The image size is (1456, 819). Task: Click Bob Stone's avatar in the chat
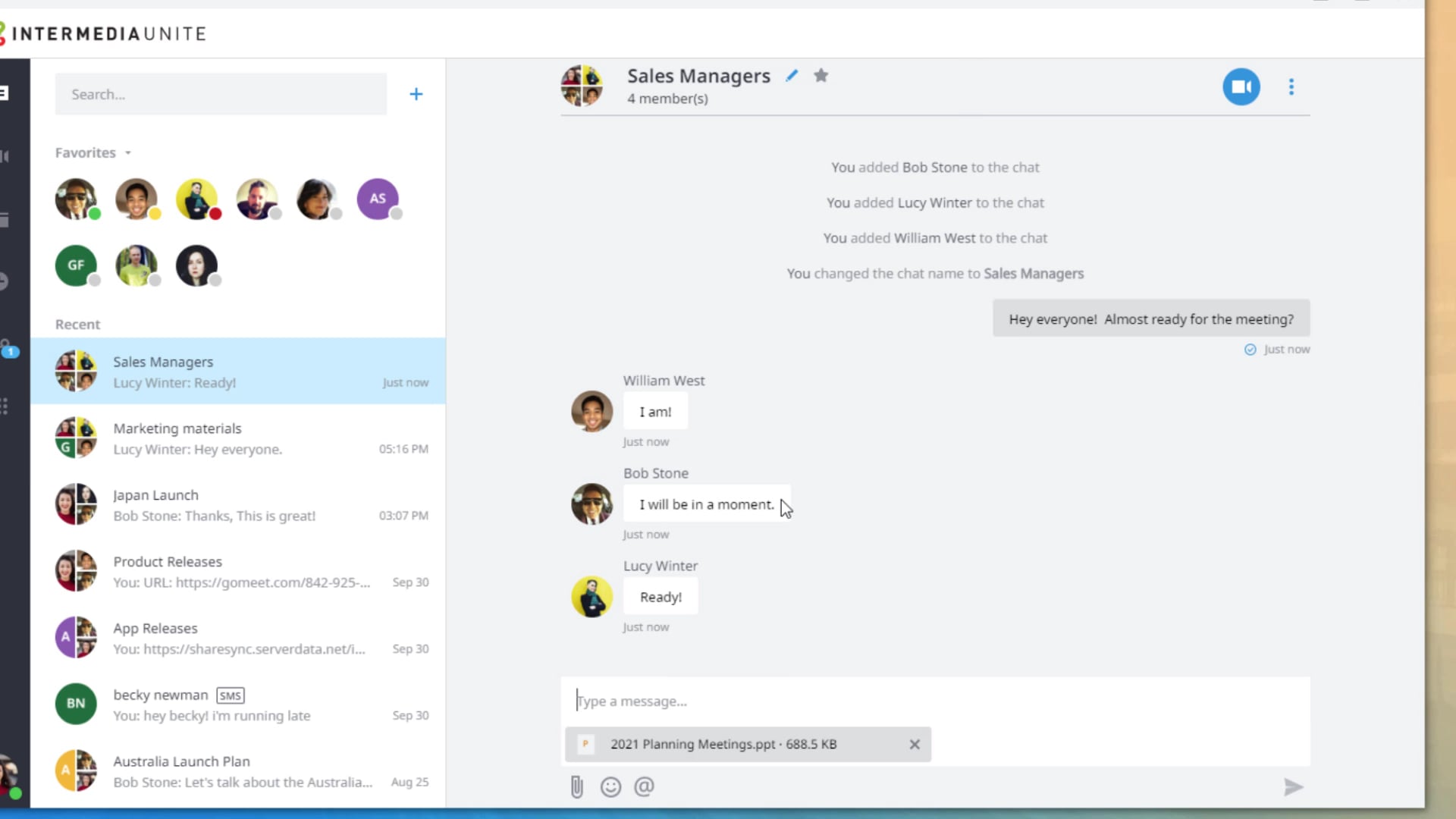[x=591, y=504]
